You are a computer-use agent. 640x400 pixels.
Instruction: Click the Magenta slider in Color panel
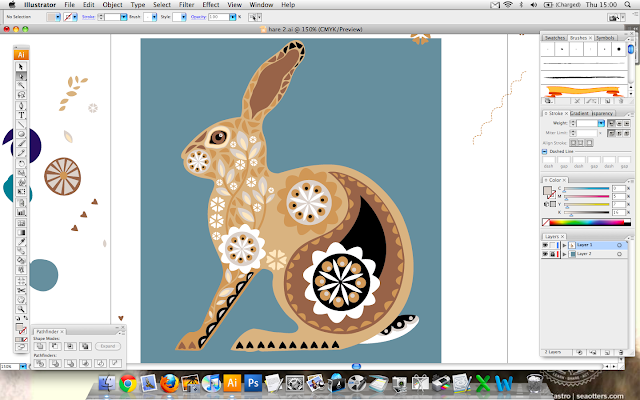coord(587,197)
